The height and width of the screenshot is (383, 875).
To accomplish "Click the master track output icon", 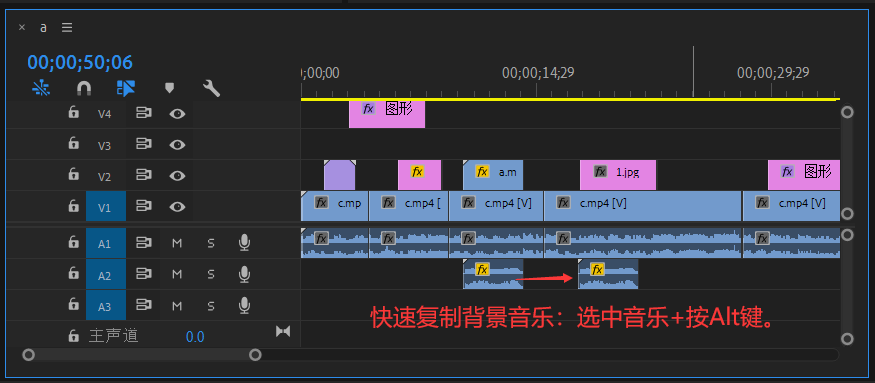I will pyautogui.click(x=283, y=332).
